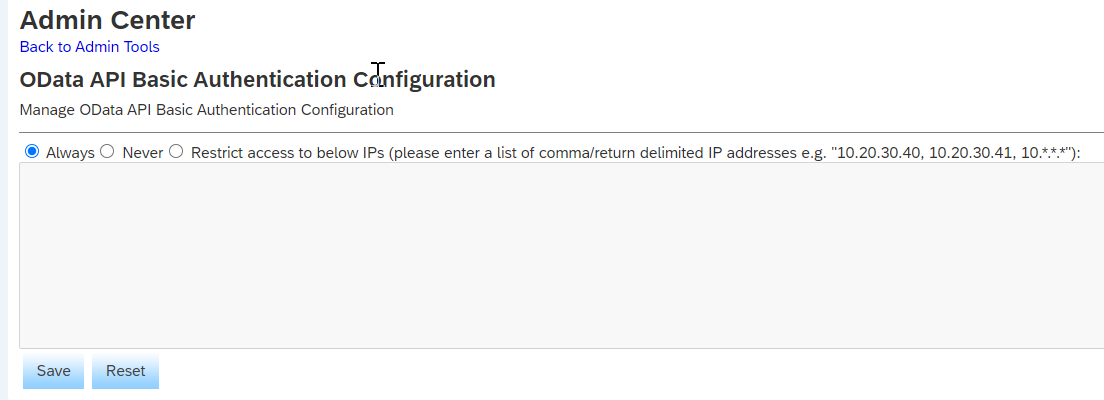Click the light blue strip at left edge
Viewport: 1104px width, 400px height.
point(3,200)
